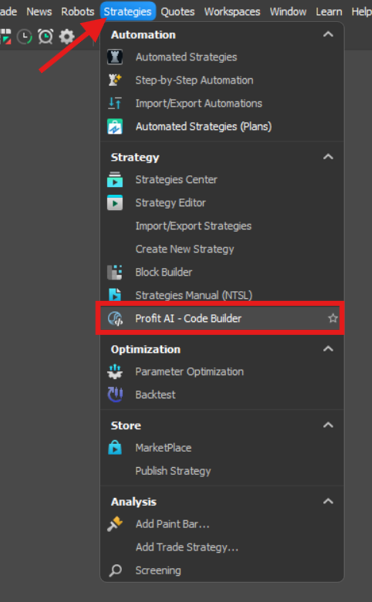Open Automated Strategies (Plans)
This screenshot has width=372, height=602.
click(x=222, y=126)
